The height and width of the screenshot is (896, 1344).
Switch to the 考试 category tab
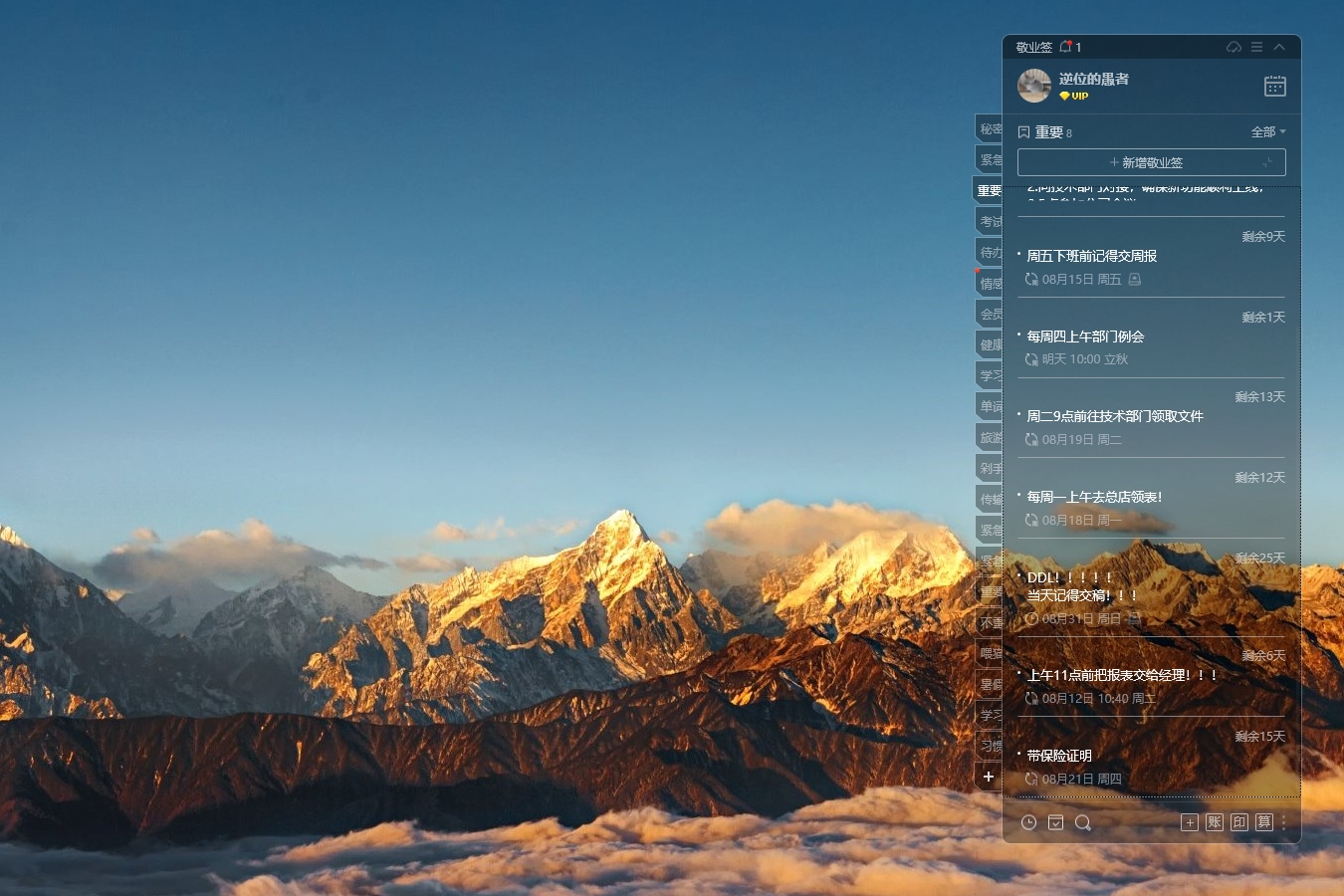[x=989, y=221]
